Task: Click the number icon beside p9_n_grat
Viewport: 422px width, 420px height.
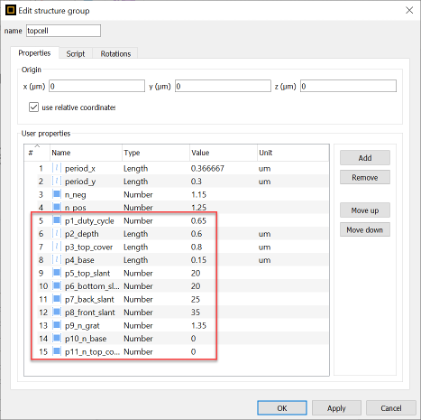Action: (57, 325)
